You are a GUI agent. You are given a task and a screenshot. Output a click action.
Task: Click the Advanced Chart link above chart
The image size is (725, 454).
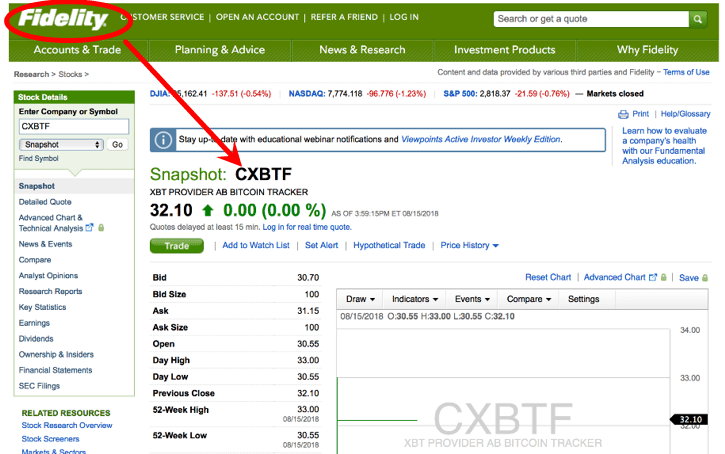pos(614,277)
